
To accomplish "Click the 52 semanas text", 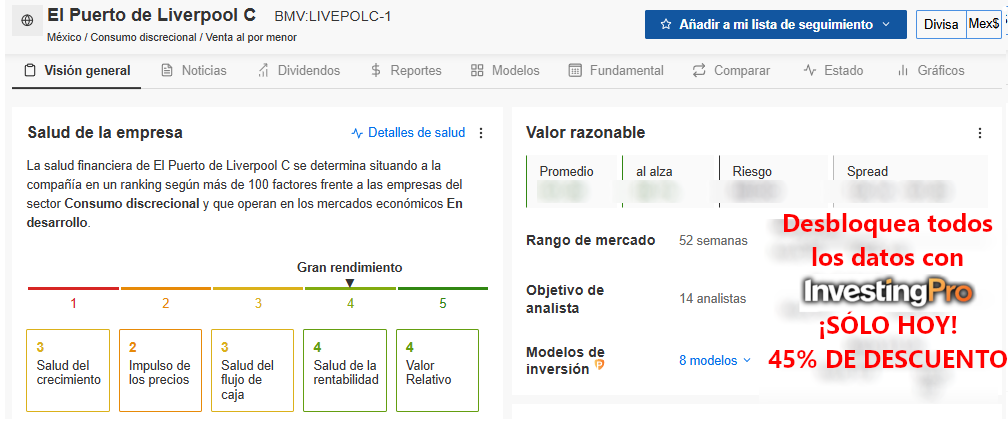I will (x=714, y=241).
